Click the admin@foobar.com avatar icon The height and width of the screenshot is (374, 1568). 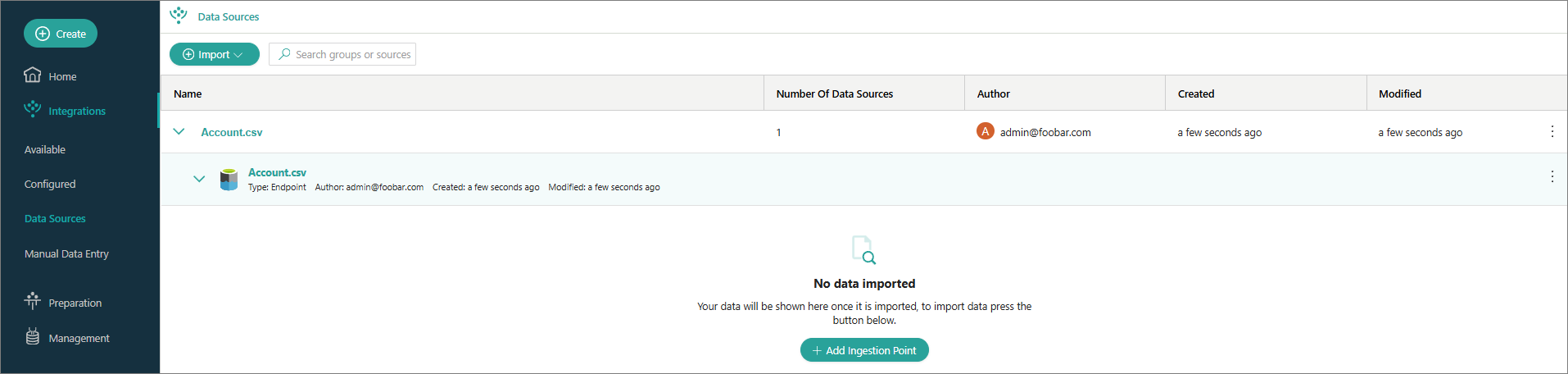pos(986,131)
